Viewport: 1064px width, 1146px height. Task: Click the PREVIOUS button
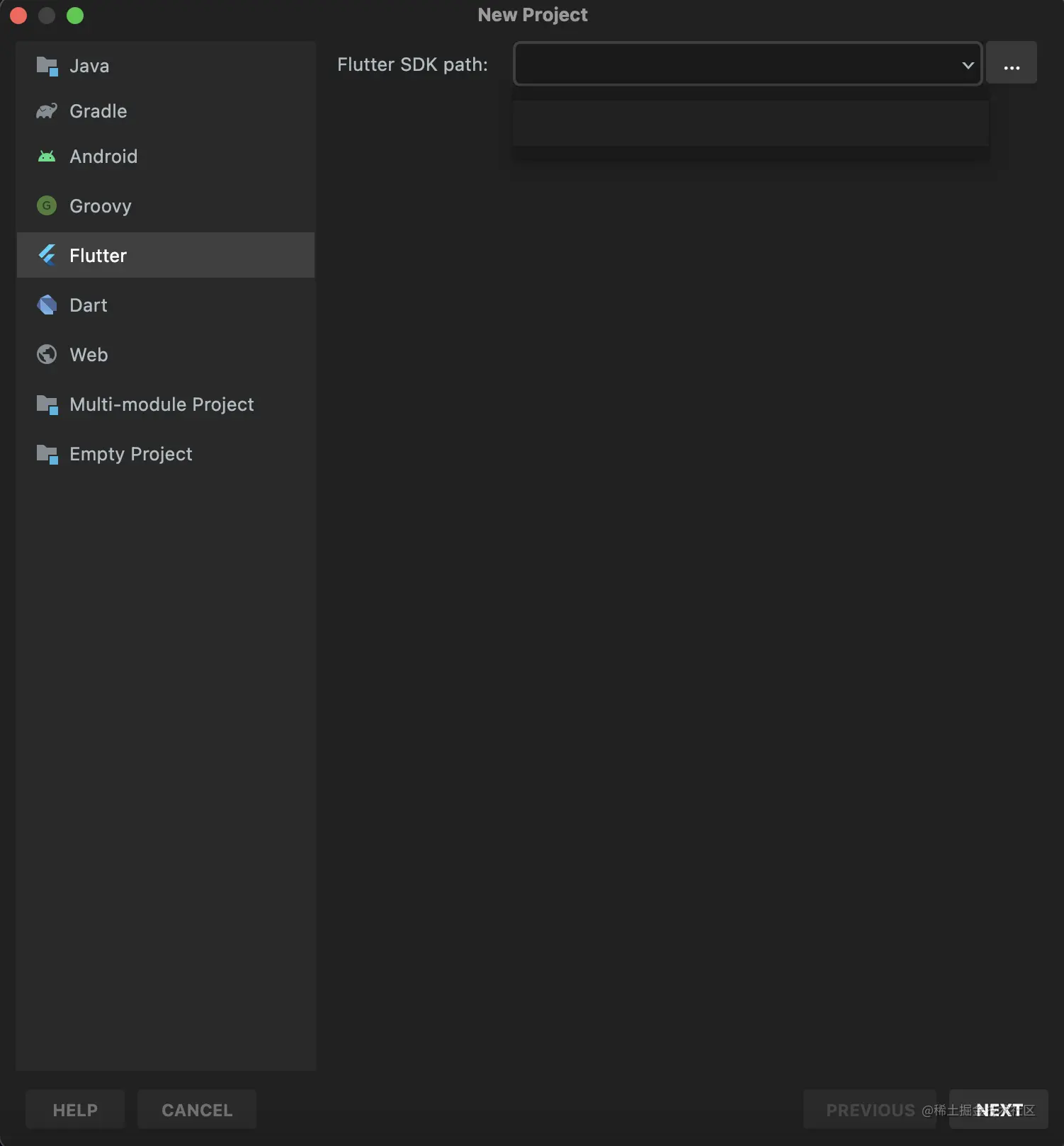tap(870, 1110)
